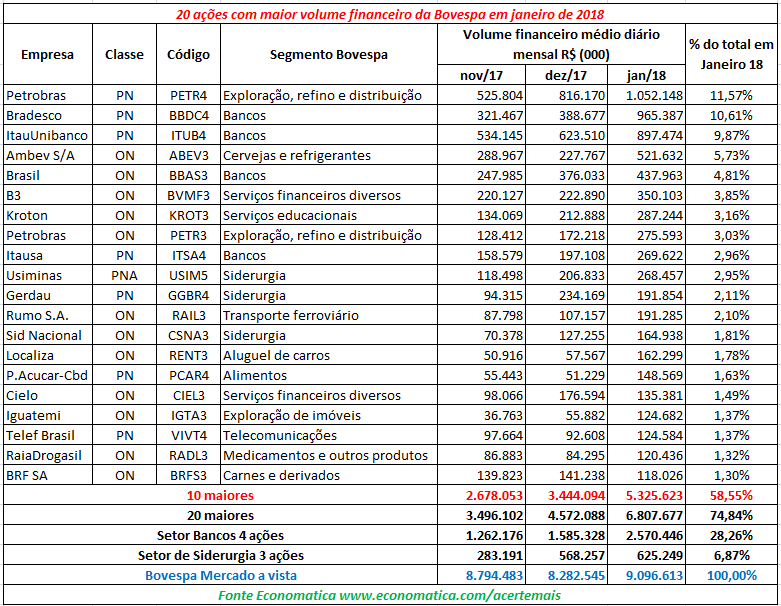Select the nov/17 column header
The image size is (781, 606).
pos(481,75)
